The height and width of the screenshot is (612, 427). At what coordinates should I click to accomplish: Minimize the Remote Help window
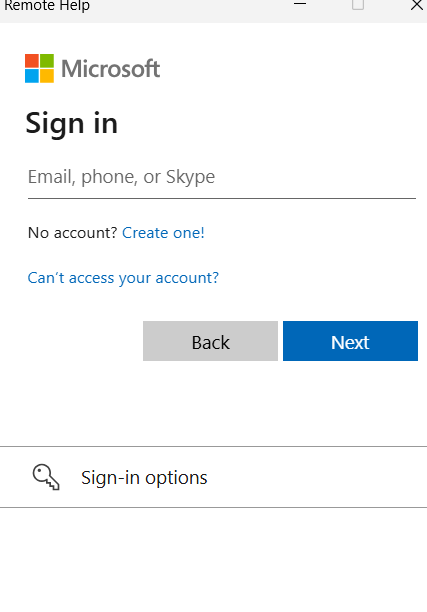click(300, 4)
